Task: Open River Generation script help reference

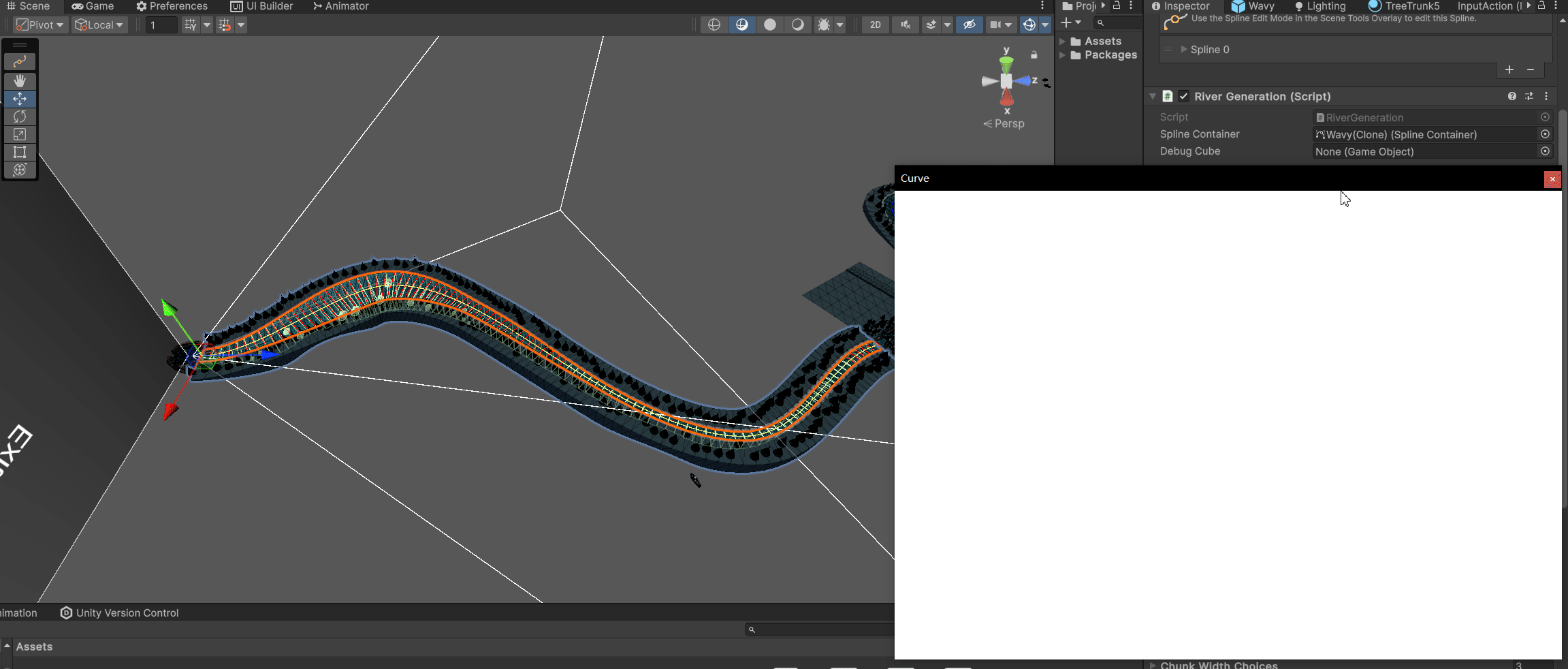Action: click(1511, 96)
